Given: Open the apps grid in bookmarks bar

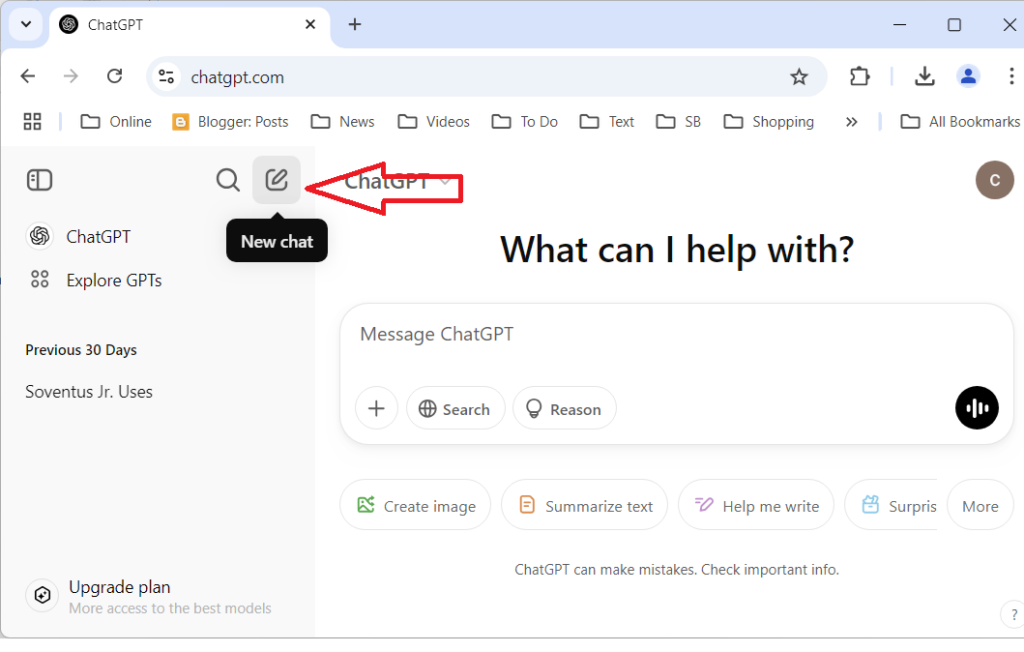Looking at the screenshot, I should [32, 122].
